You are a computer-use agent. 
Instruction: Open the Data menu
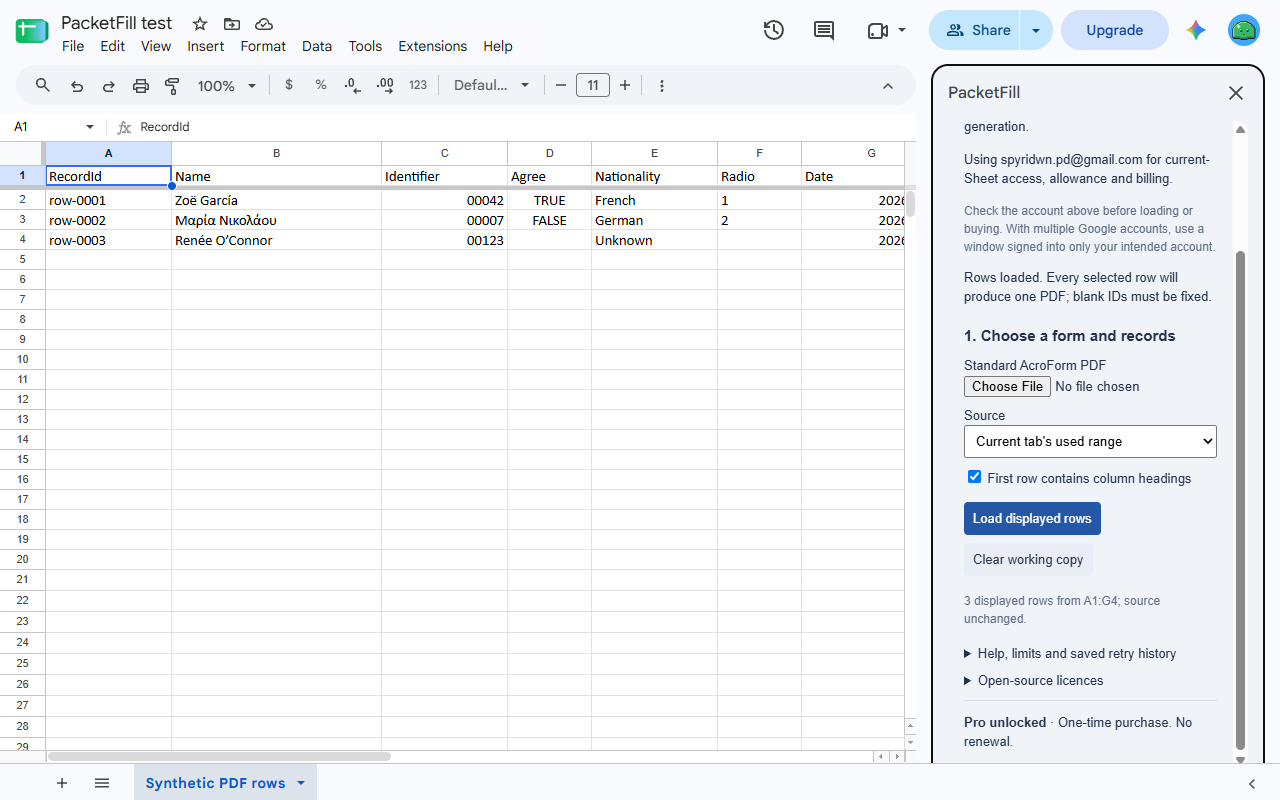tap(317, 46)
